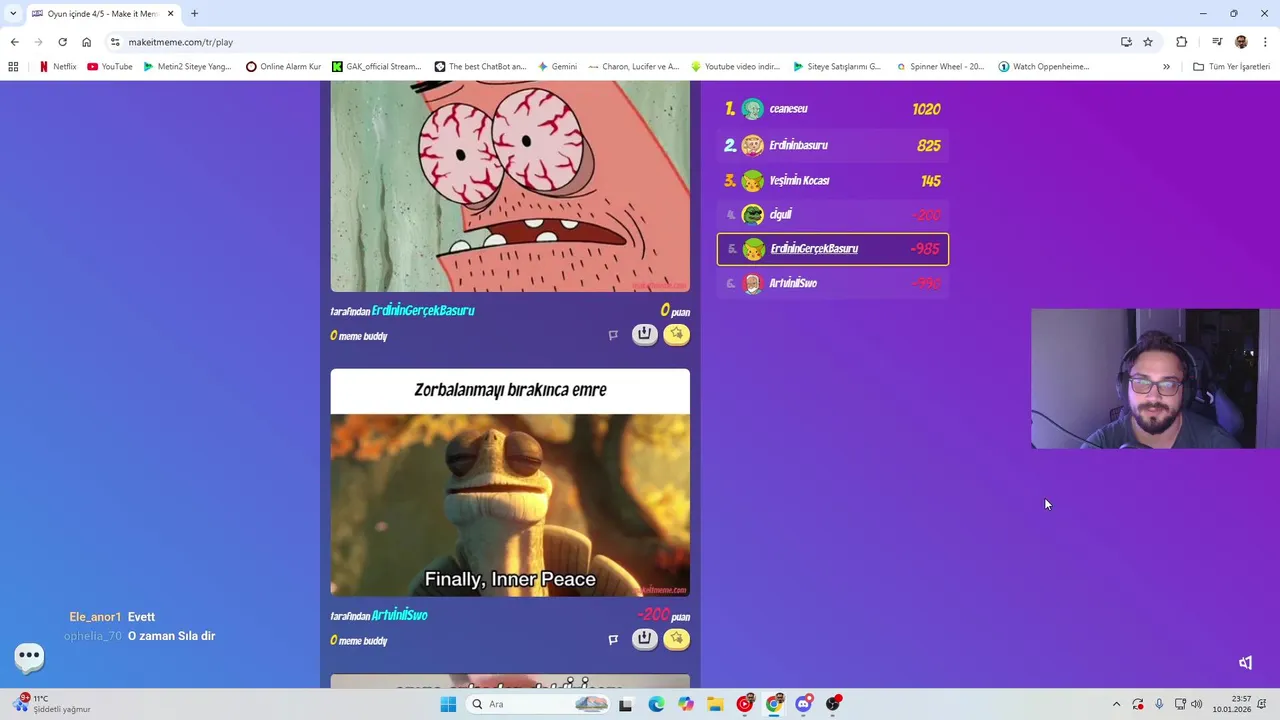Open a new browser tab
This screenshot has width=1280, height=720.
click(194, 14)
